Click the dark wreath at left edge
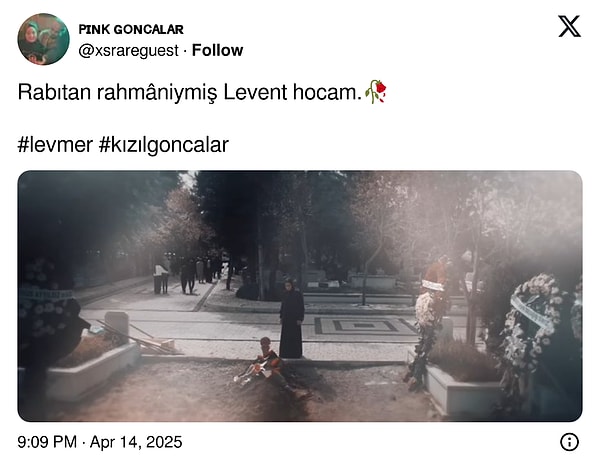 coord(46,310)
